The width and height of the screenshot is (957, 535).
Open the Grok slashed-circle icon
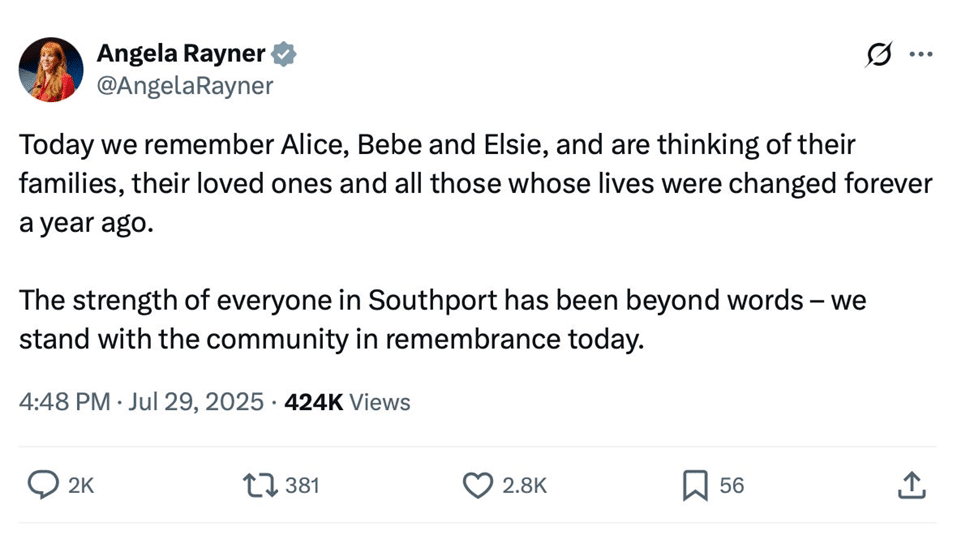(x=879, y=54)
